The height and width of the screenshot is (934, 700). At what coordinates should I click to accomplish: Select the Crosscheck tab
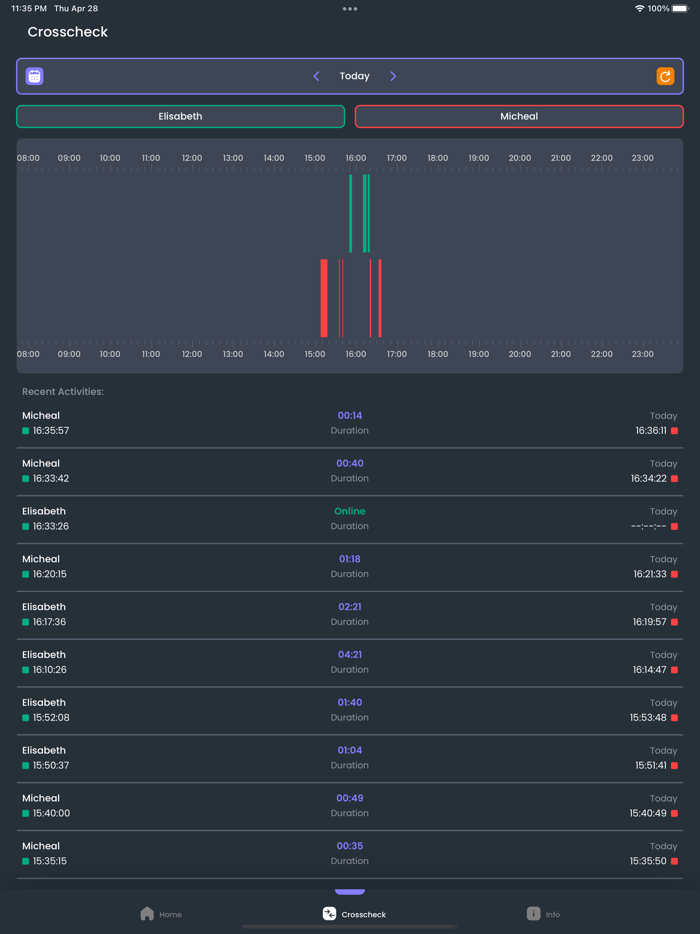(354, 913)
